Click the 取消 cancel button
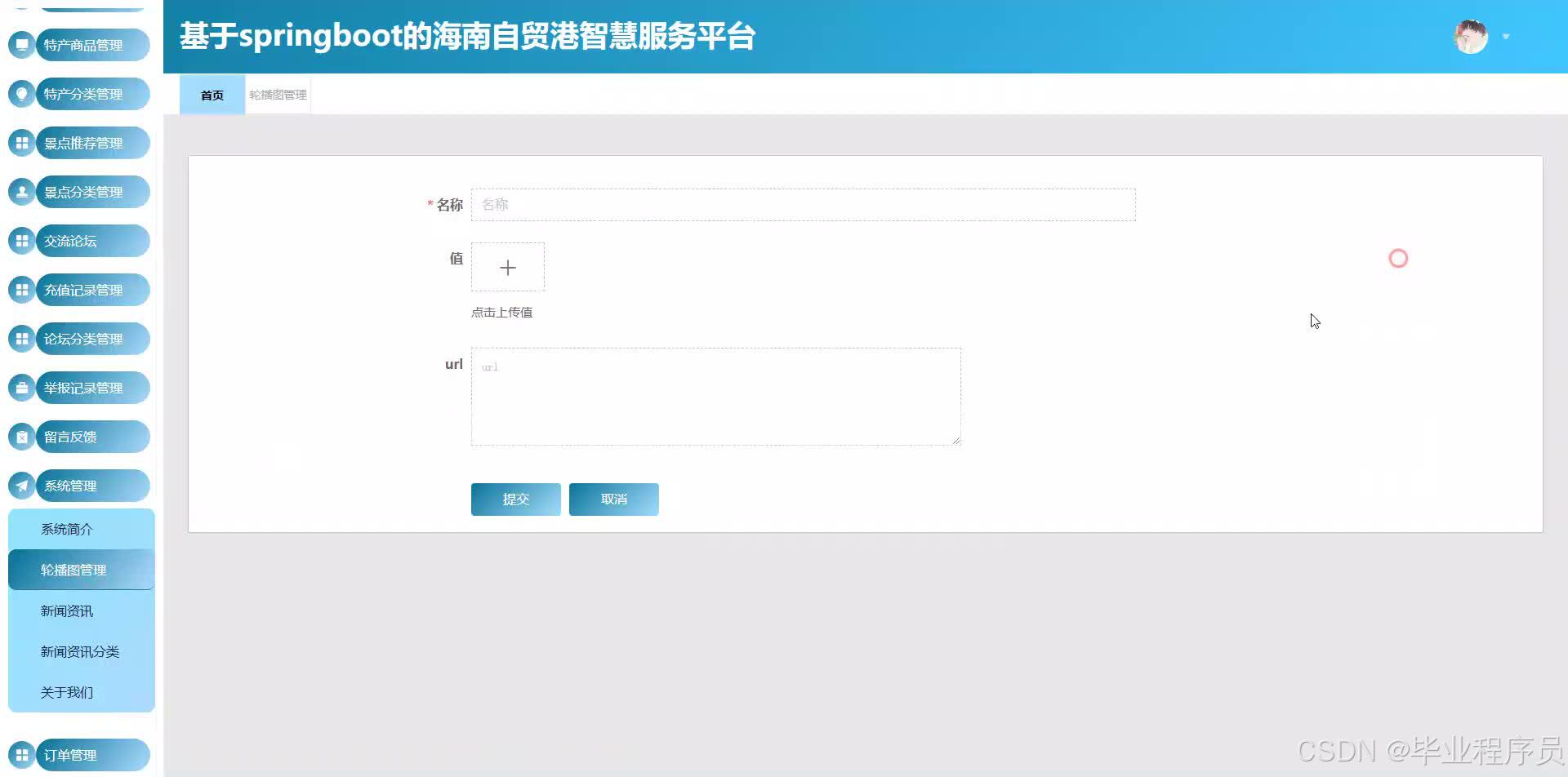Image resolution: width=1568 pixels, height=777 pixels. point(613,499)
